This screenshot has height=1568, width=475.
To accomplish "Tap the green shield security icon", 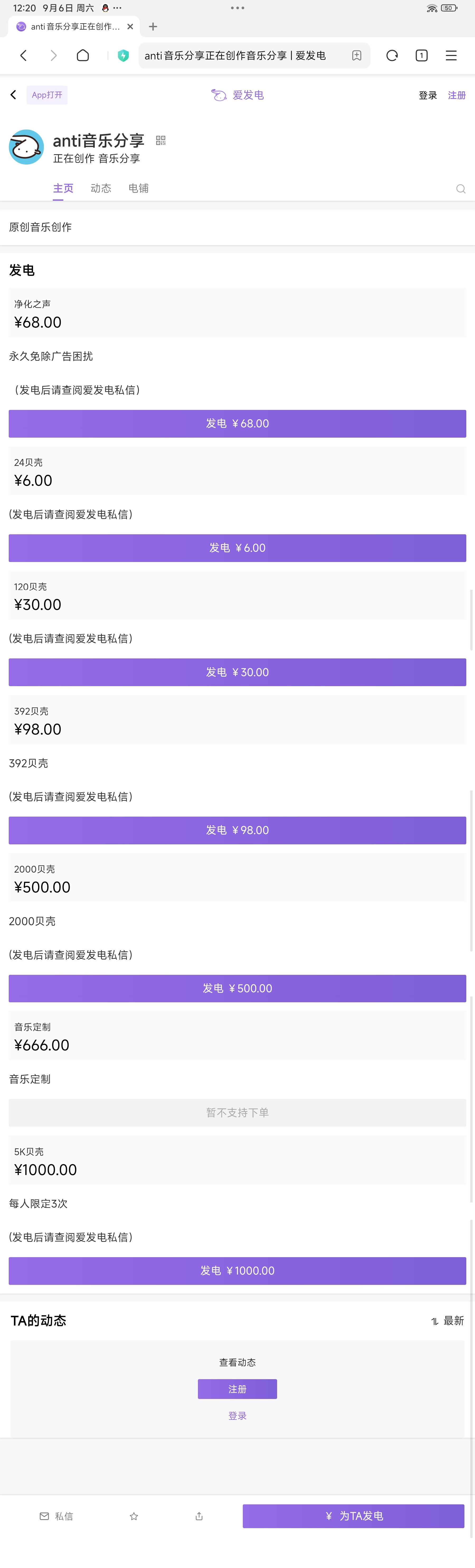I will click(123, 55).
